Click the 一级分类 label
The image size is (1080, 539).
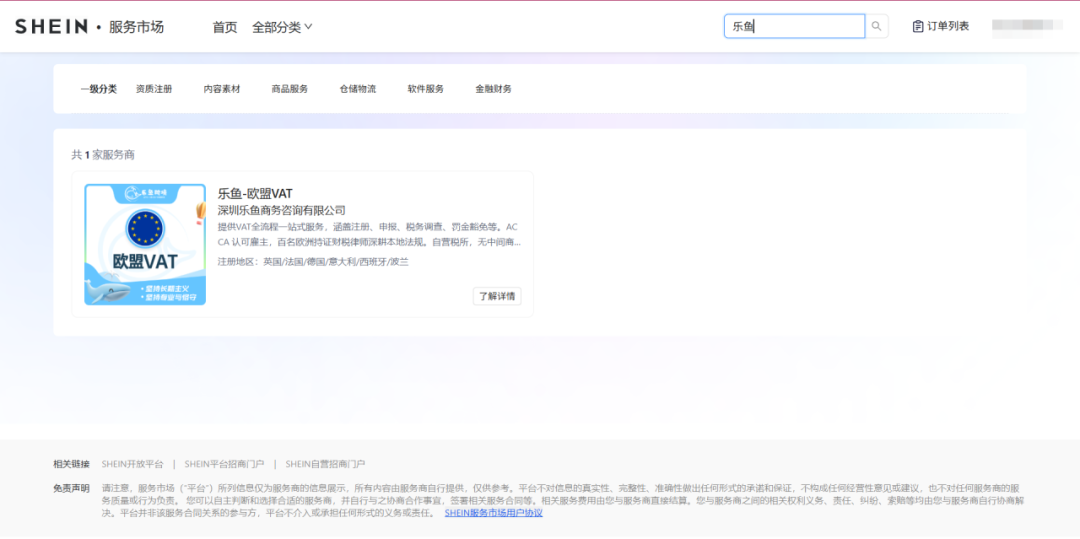click(x=98, y=89)
